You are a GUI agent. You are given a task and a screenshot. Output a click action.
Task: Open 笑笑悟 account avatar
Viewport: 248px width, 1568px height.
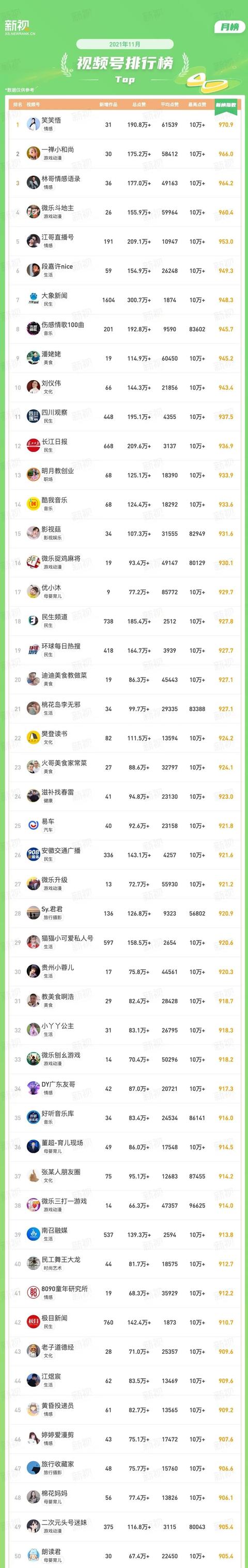pos(33,125)
